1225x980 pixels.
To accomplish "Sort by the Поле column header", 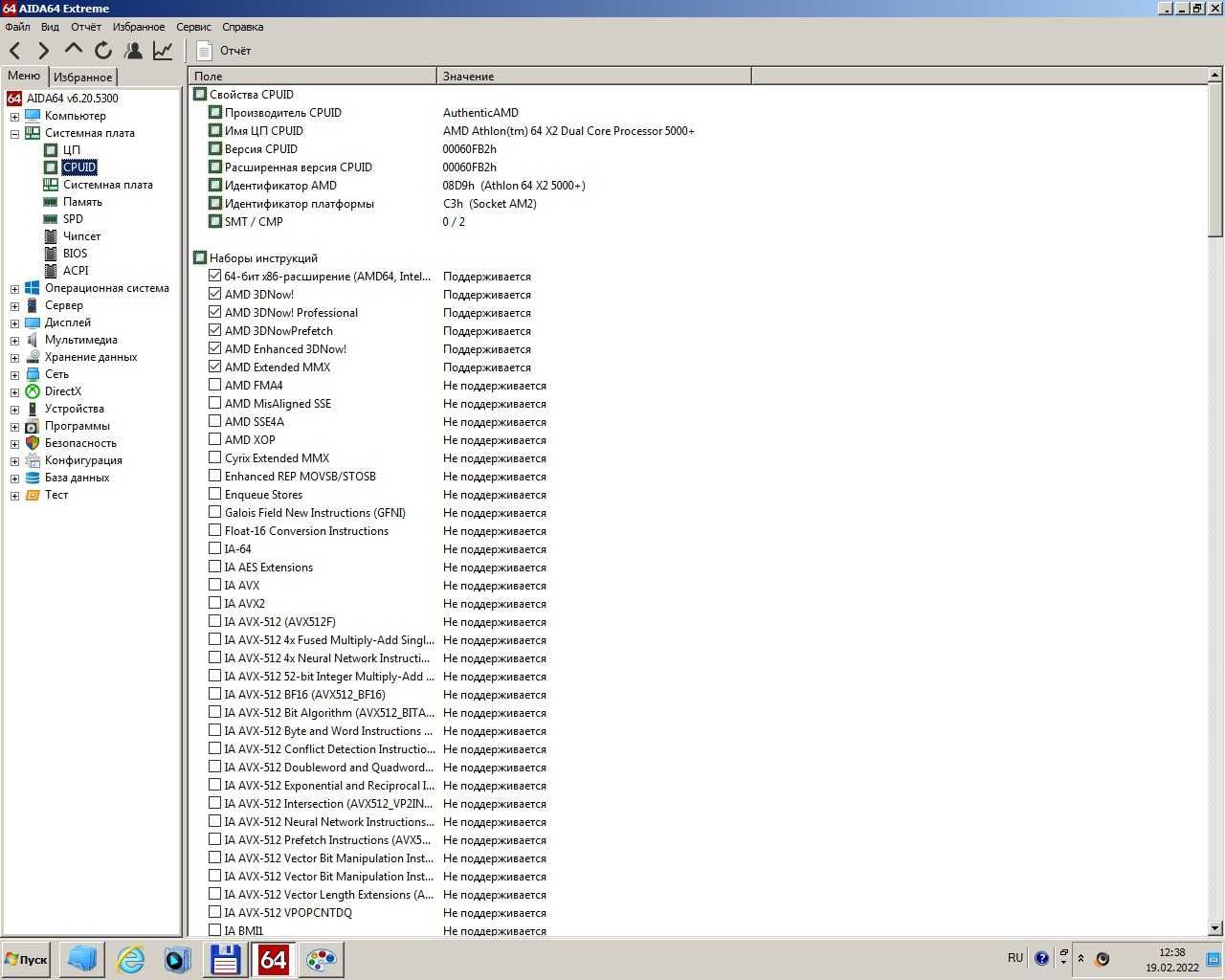I will tap(312, 76).
